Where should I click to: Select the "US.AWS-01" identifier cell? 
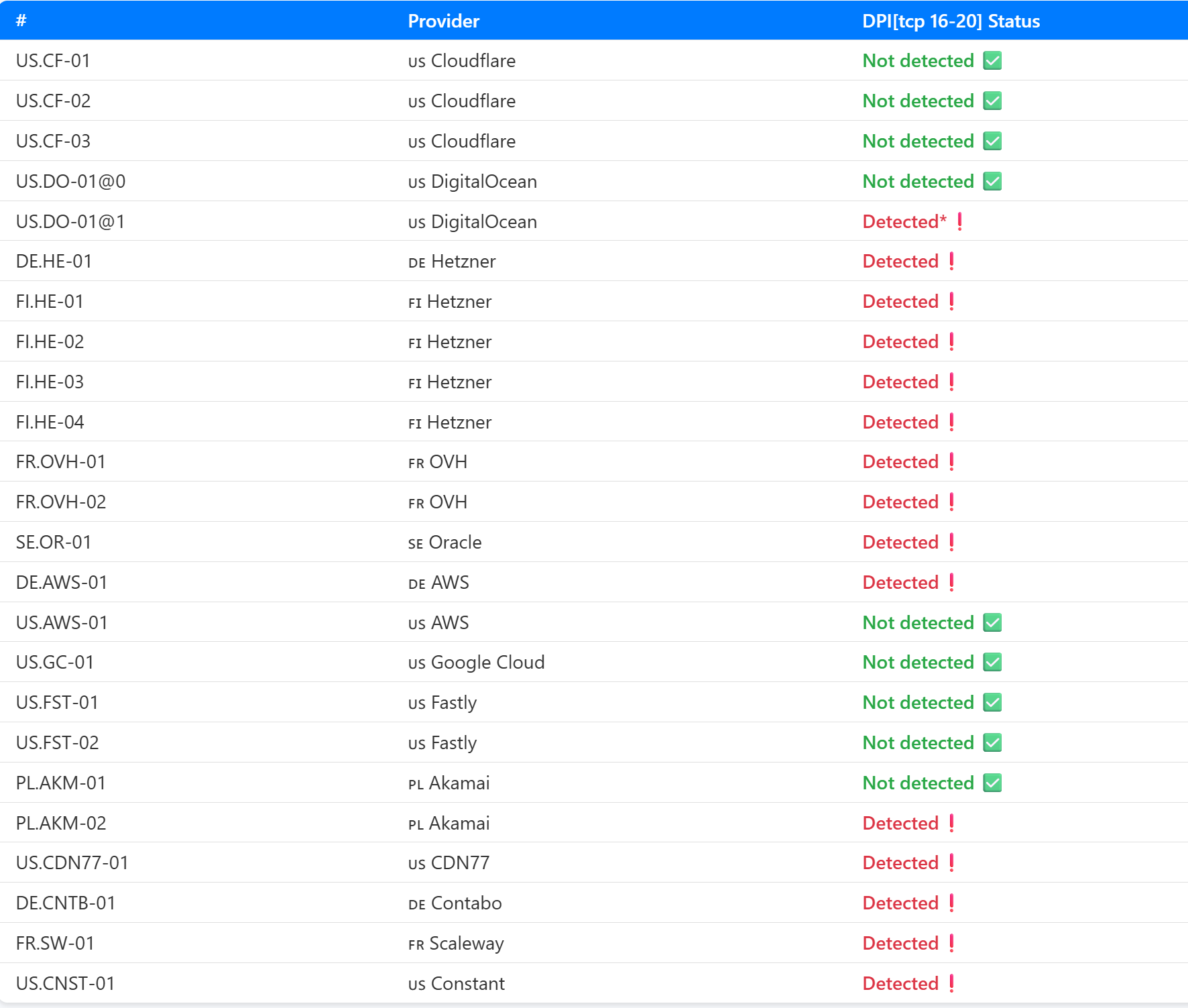click(62, 622)
